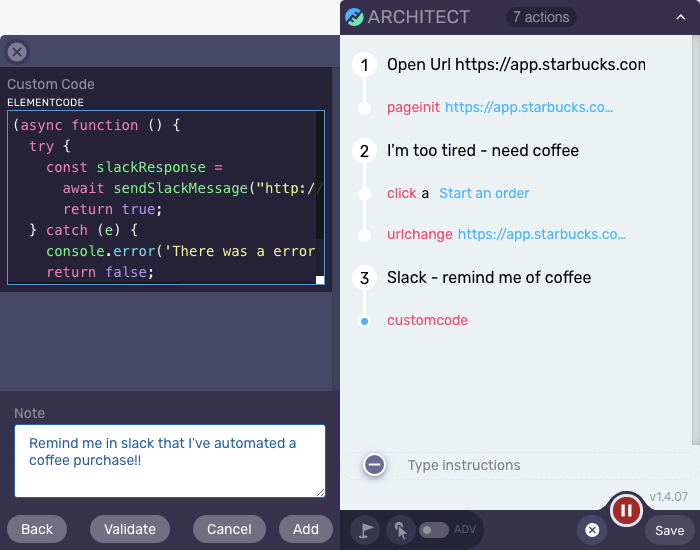Click the pageinit action row
This screenshot has height=550, width=700.
coord(500,107)
